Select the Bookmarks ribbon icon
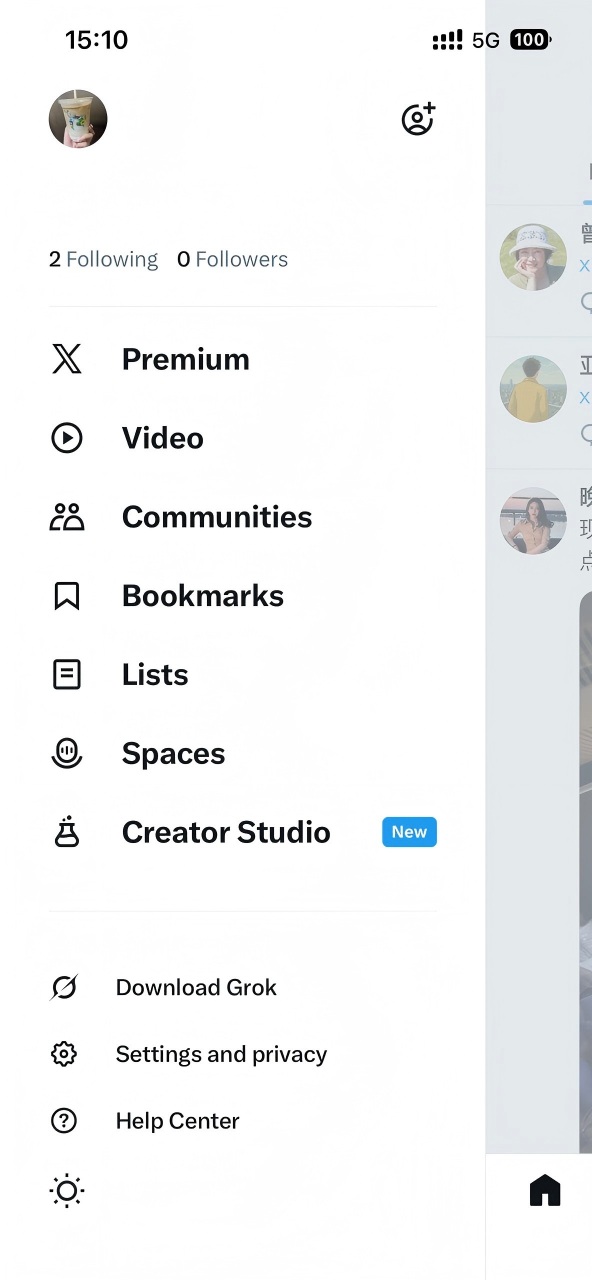592x1280 pixels. [66, 595]
